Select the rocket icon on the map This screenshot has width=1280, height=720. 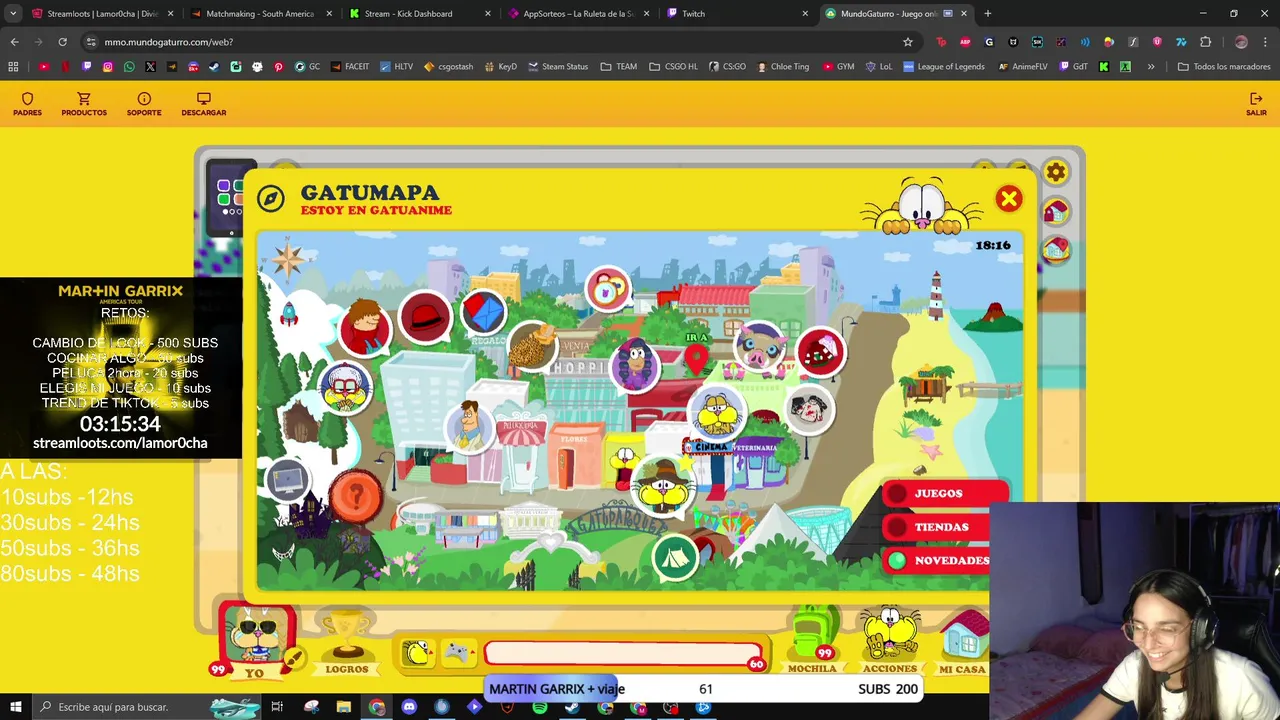coord(289,313)
